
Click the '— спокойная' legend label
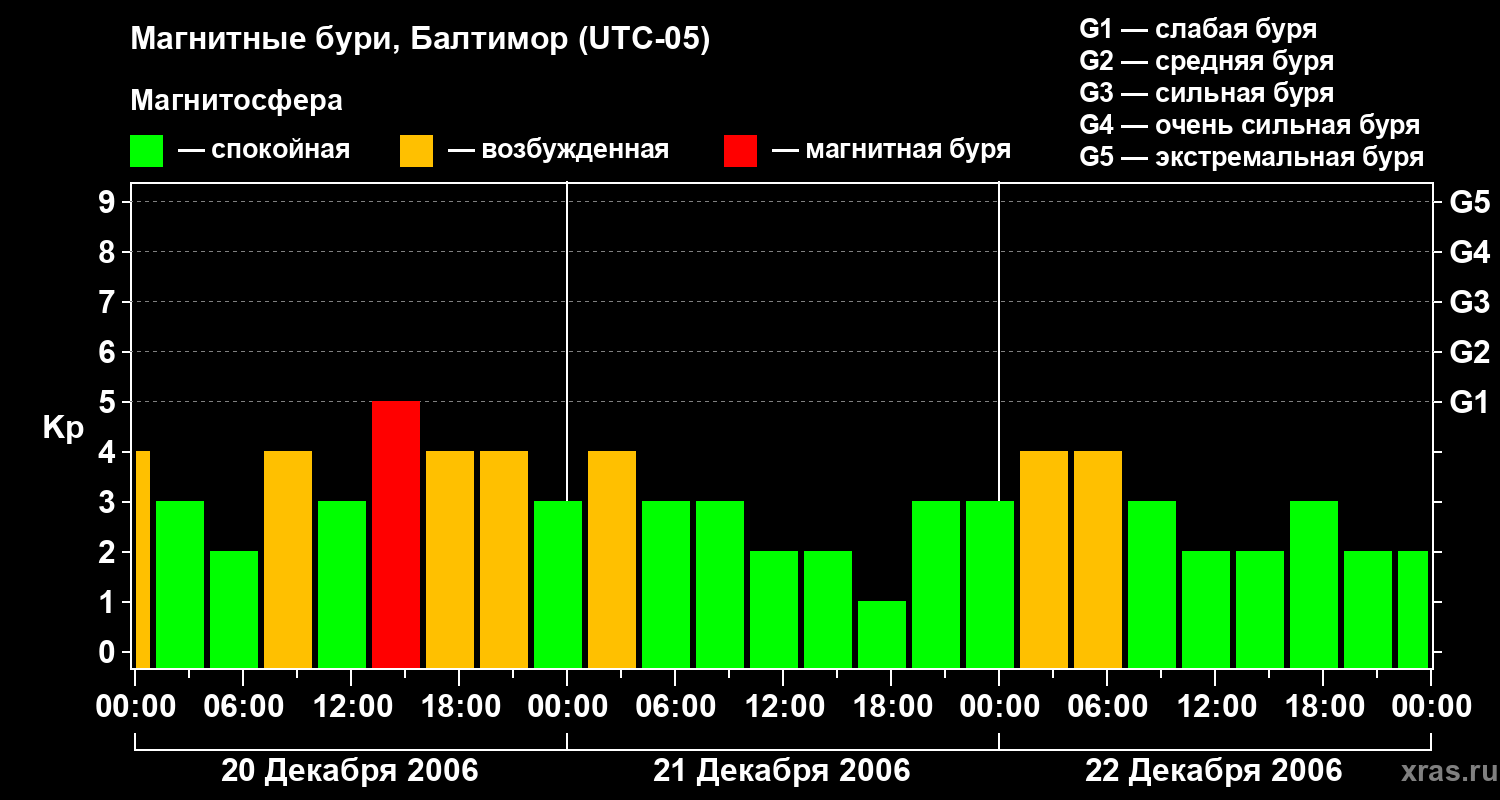(x=264, y=150)
